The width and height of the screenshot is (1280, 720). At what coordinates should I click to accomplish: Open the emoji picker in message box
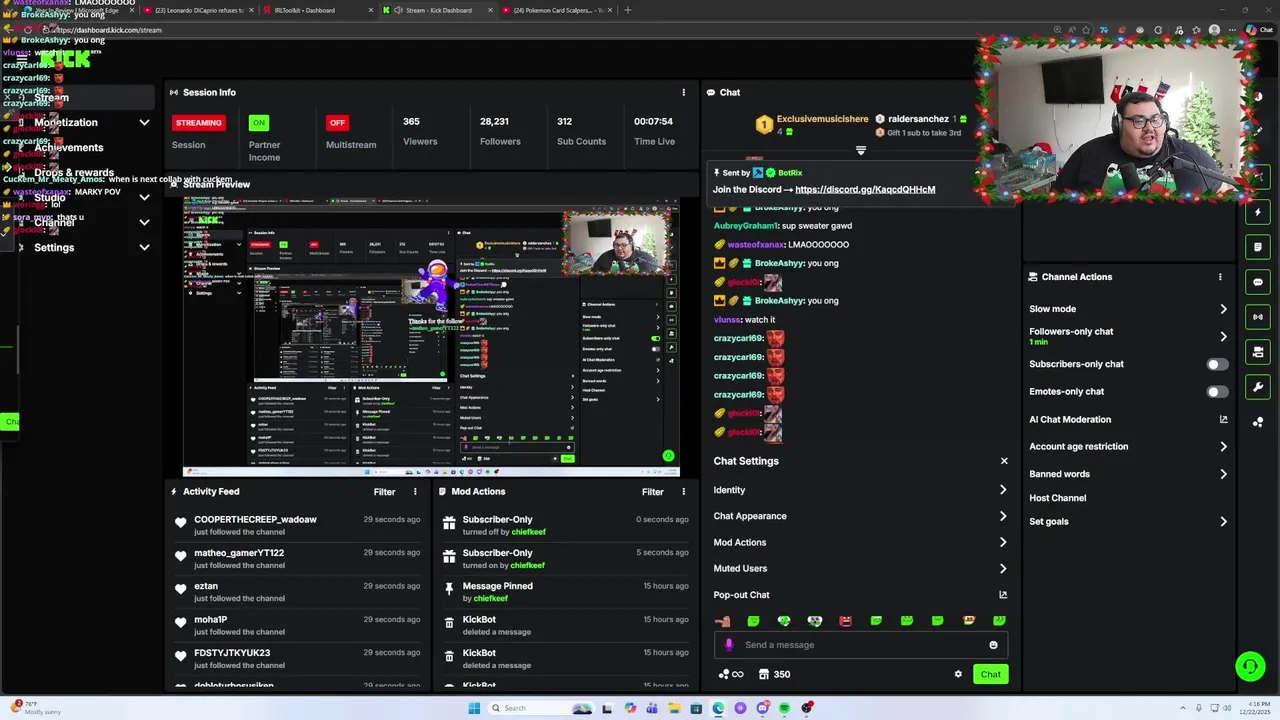[993, 645]
